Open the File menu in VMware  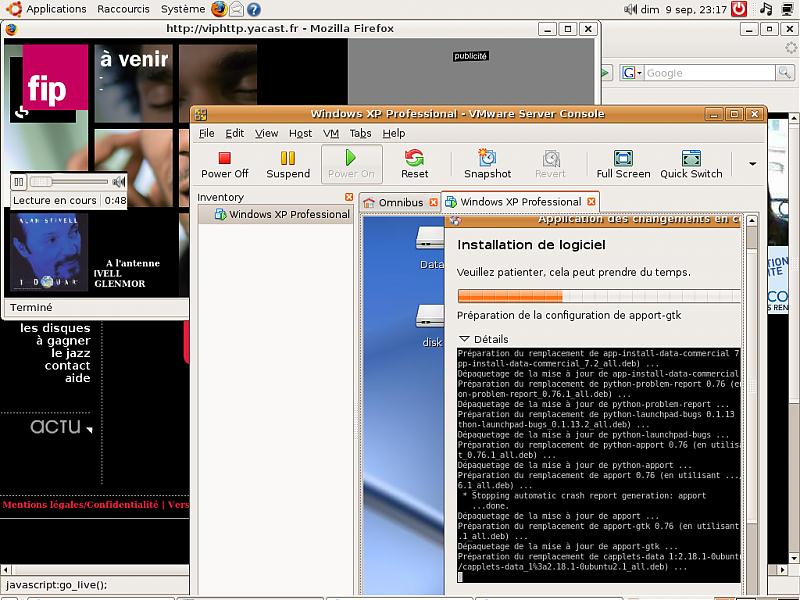[206, 133]
